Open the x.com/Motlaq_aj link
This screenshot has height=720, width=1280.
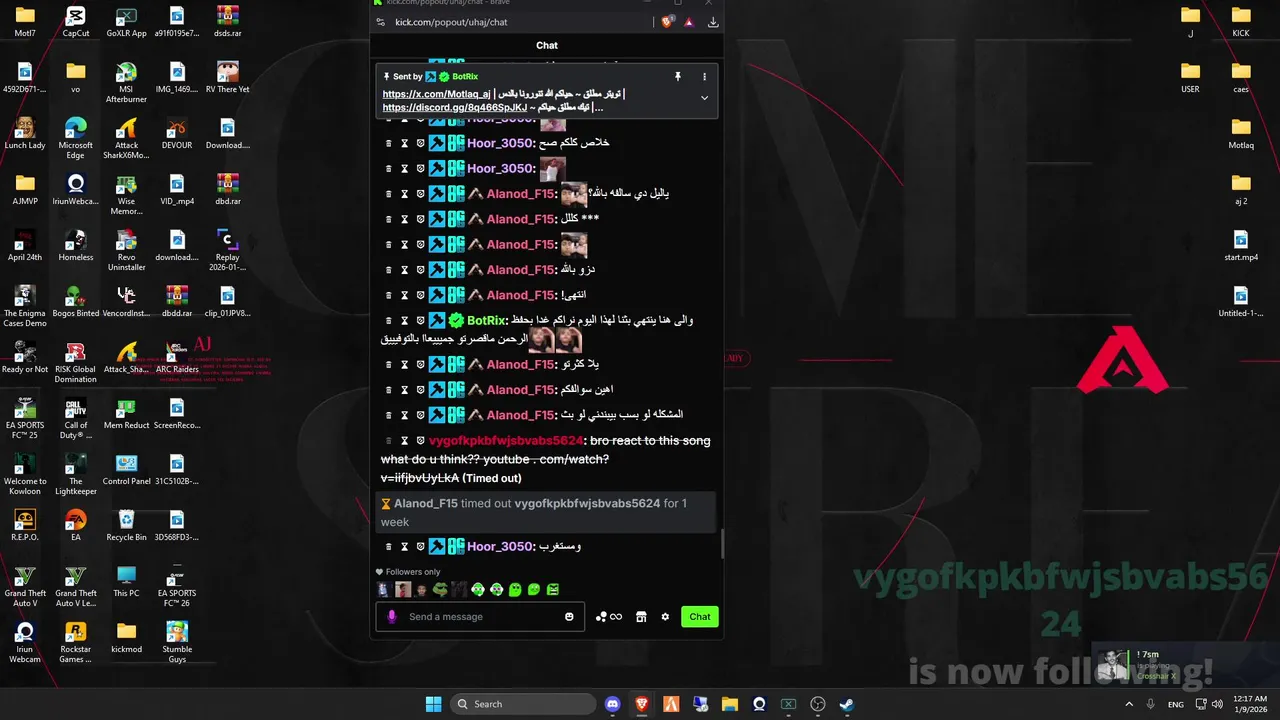click(x=436, y=94)
